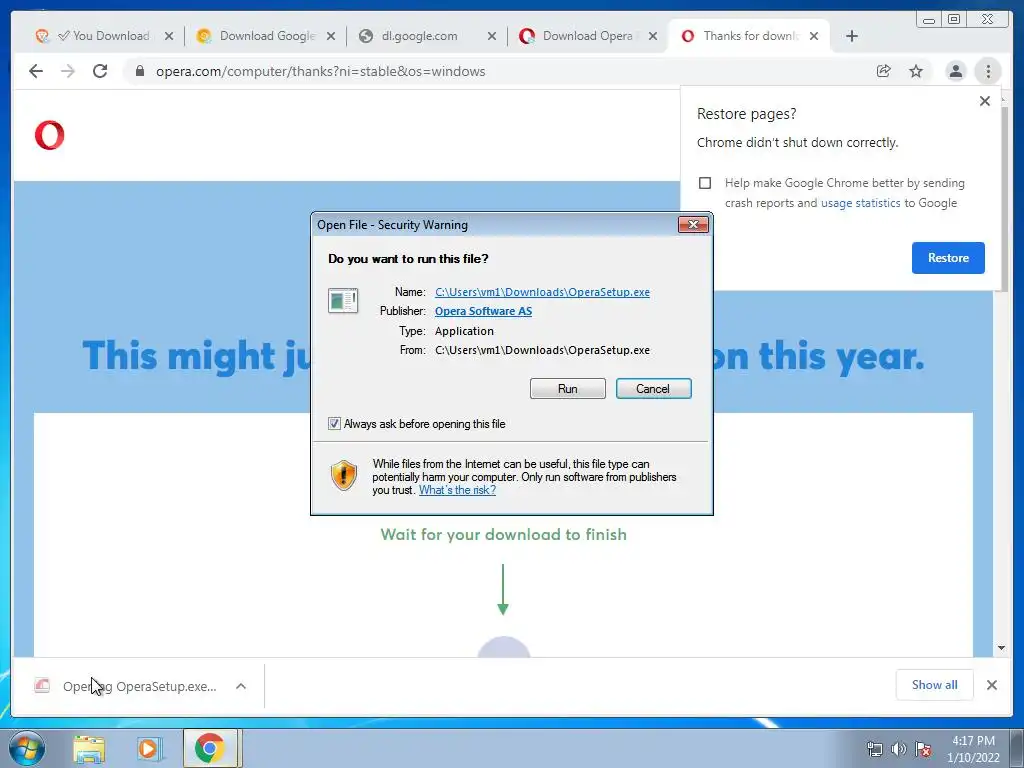Open Chrome three-dot menu
Image resolution: width=1024 pixels, height=768 pixels.
click(x=988, y=71)
